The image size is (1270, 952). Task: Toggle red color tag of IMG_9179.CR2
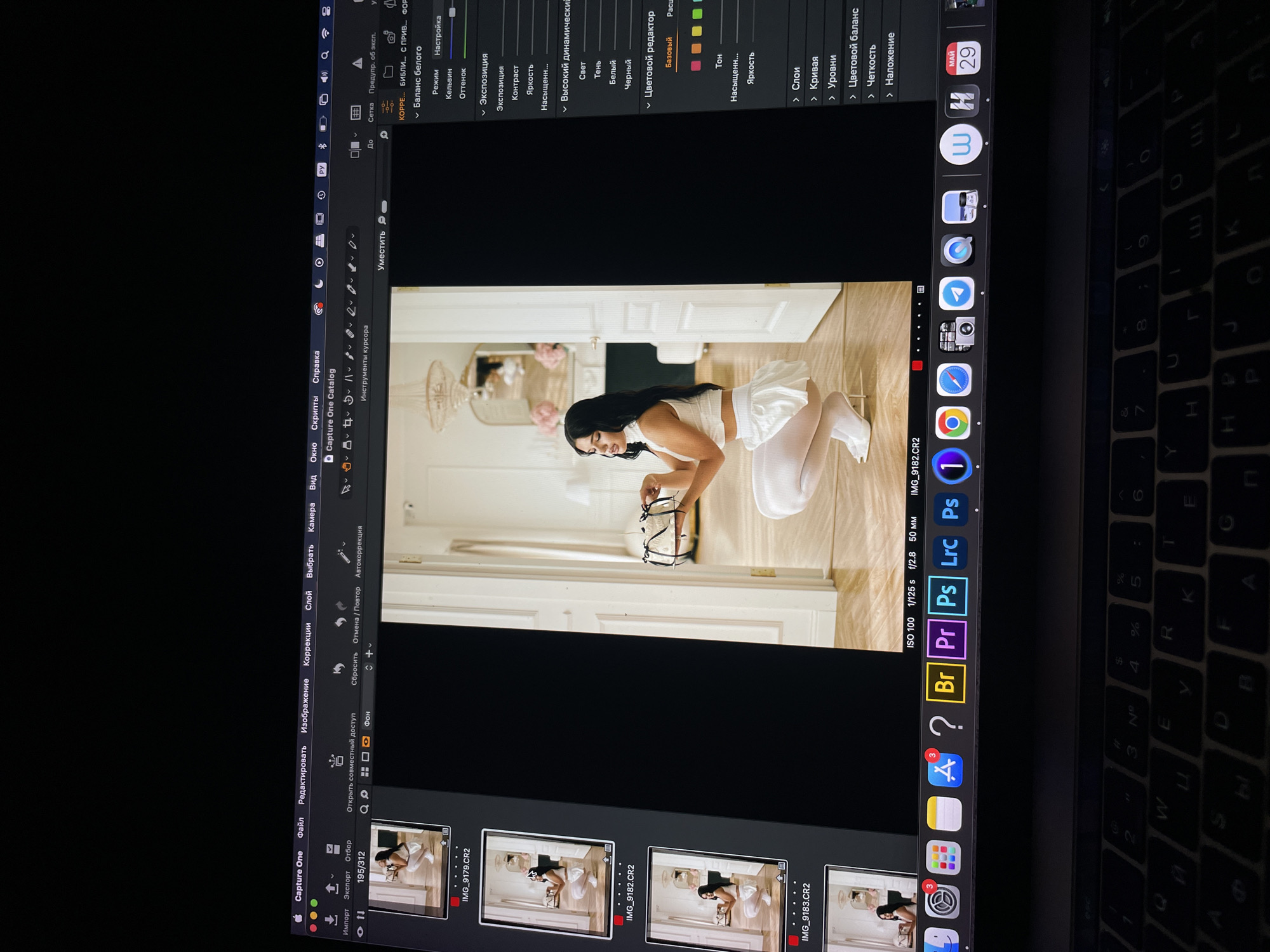click(x=455, y=901)
